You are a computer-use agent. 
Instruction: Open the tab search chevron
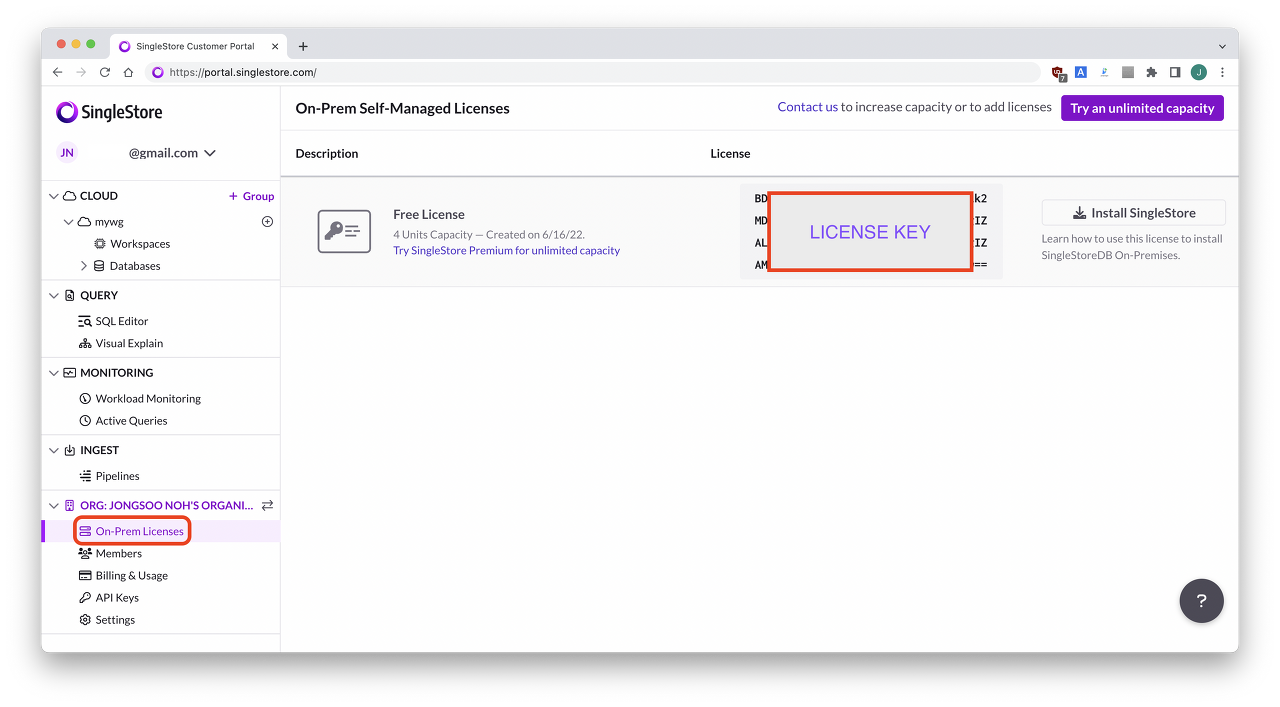pos(1222,46)
